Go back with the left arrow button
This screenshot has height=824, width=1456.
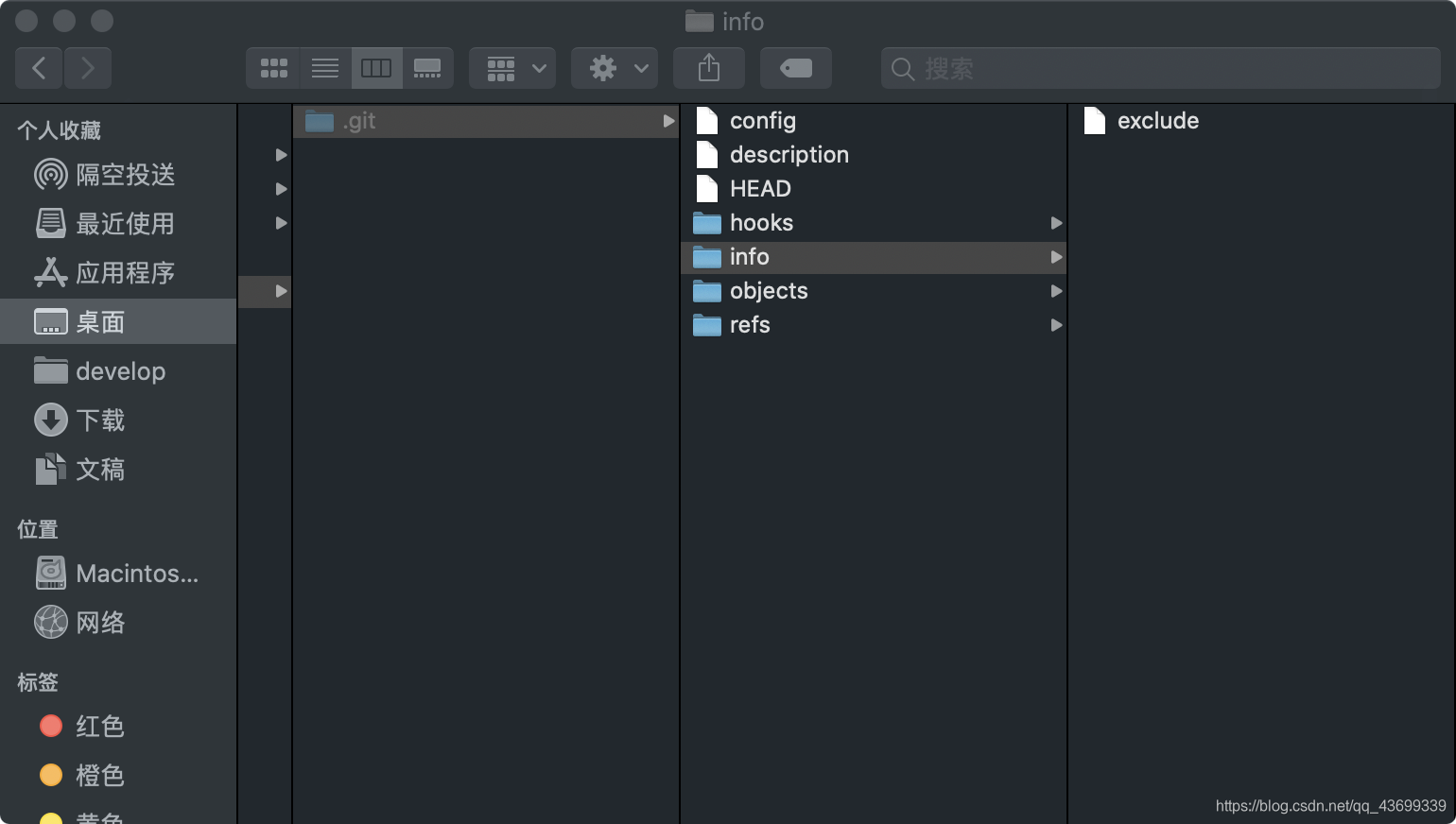coord(39,68)
